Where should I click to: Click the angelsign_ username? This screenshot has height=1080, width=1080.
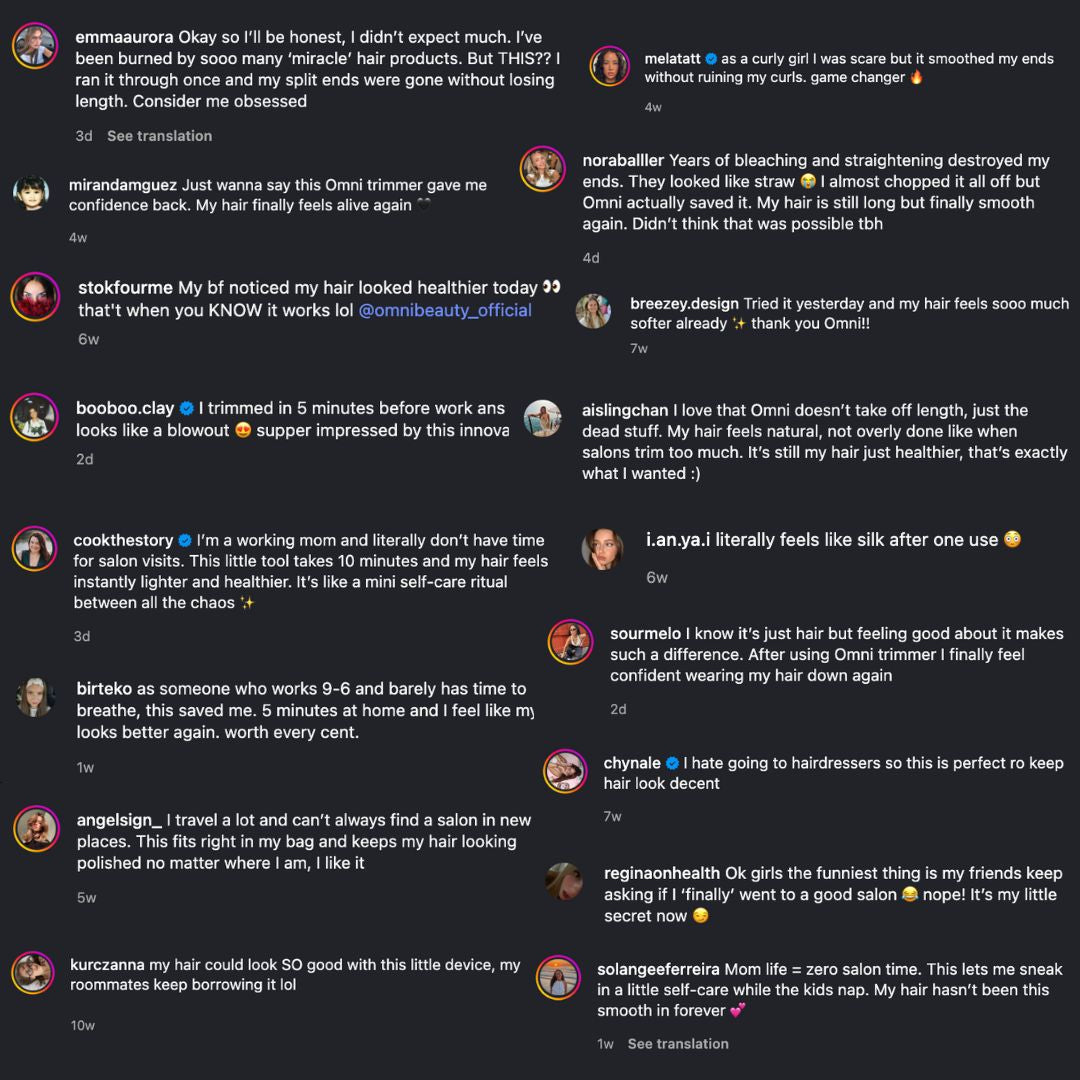click(x=119, y=820)
